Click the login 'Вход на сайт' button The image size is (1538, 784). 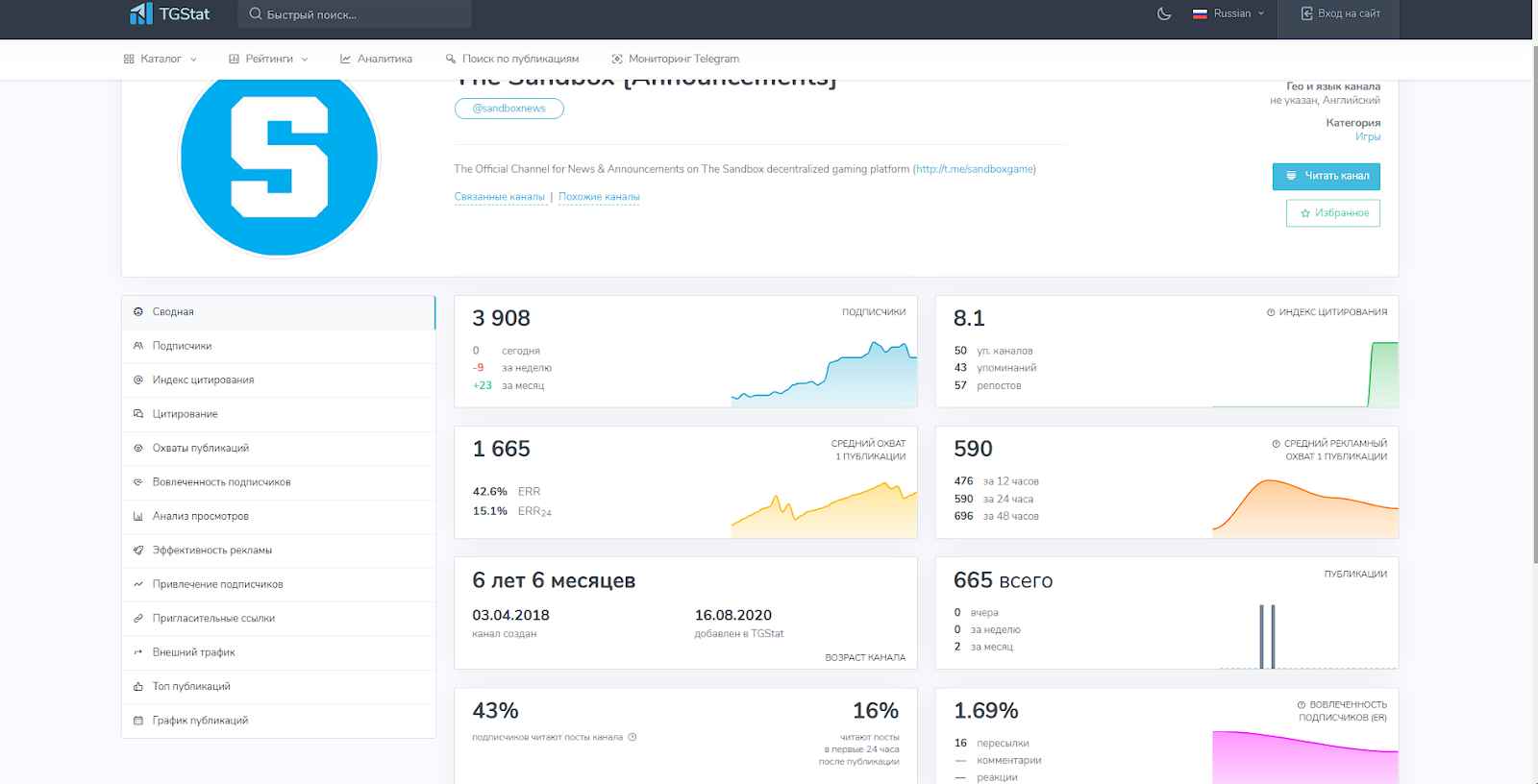click(1340, 13)
